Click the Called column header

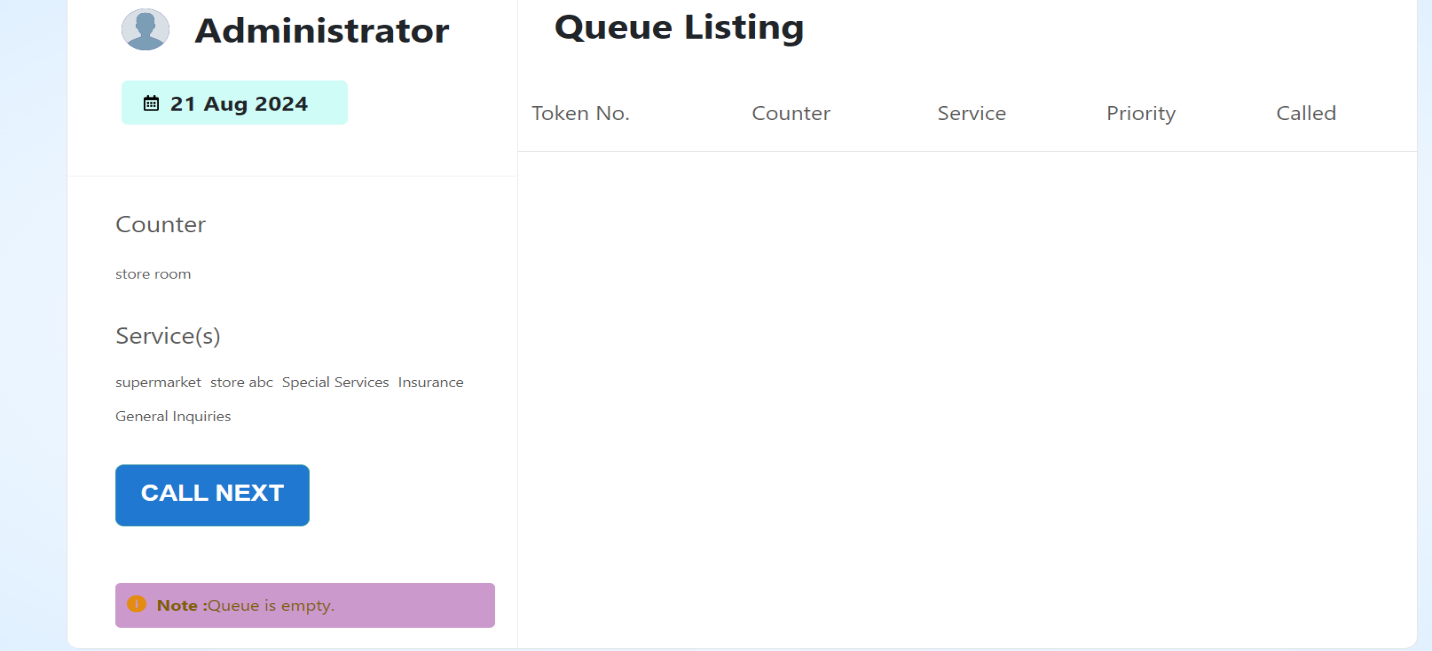(x=1305, y=113)
